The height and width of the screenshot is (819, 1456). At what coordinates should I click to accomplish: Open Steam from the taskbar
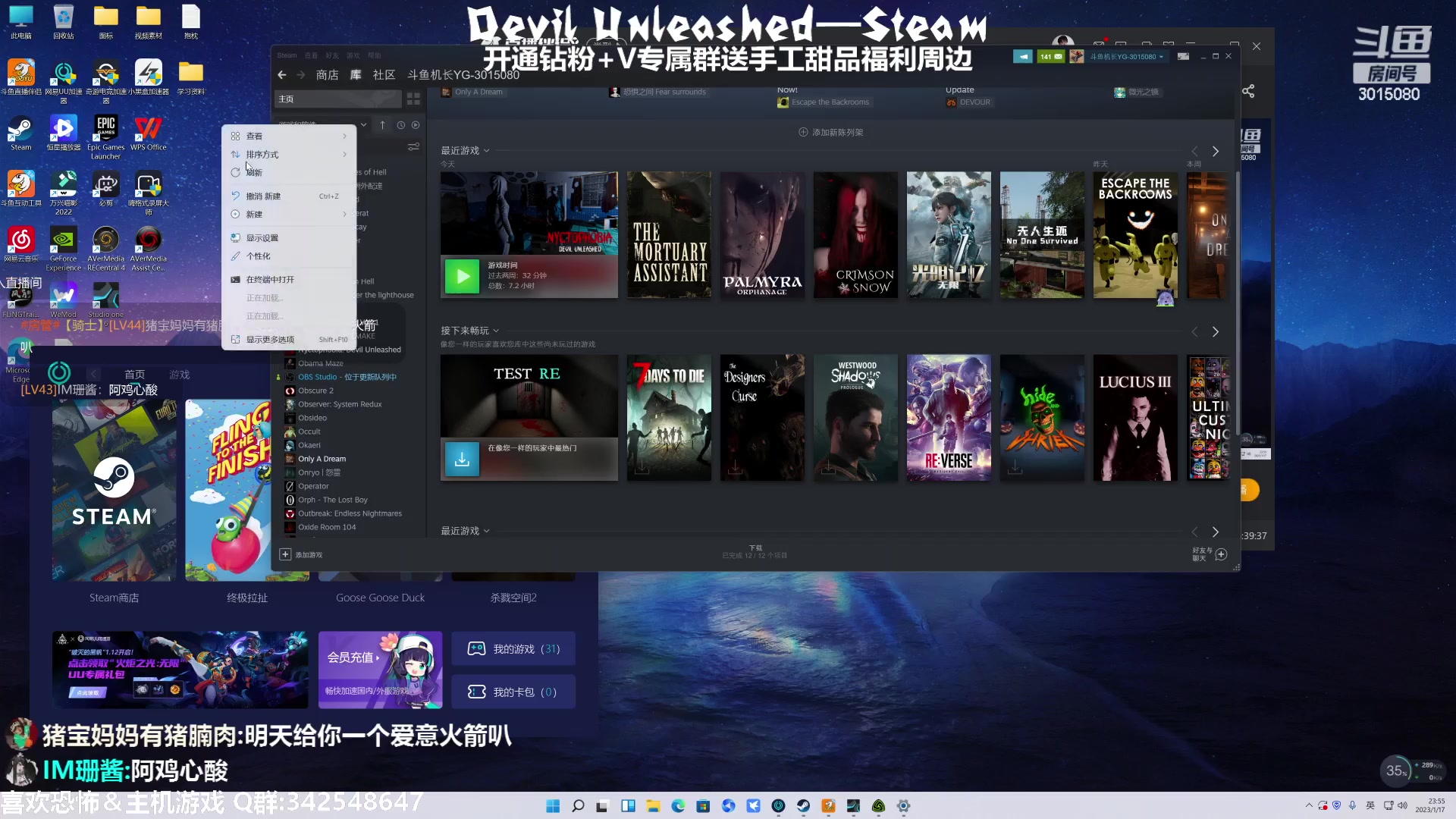pyautogui.click(x=803, y=805)
